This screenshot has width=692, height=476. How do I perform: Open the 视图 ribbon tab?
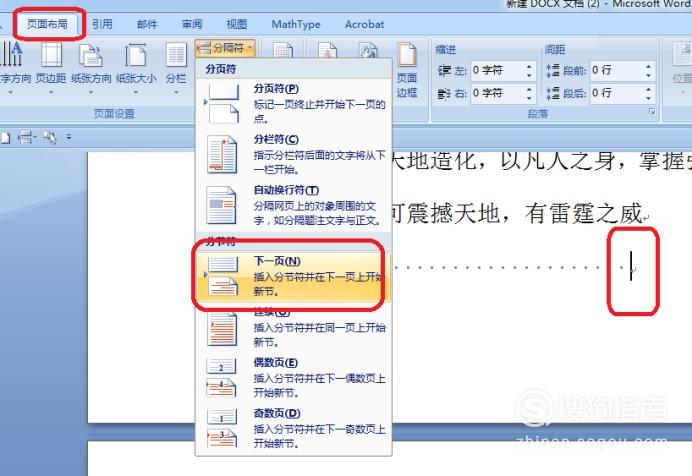point(237,24)
